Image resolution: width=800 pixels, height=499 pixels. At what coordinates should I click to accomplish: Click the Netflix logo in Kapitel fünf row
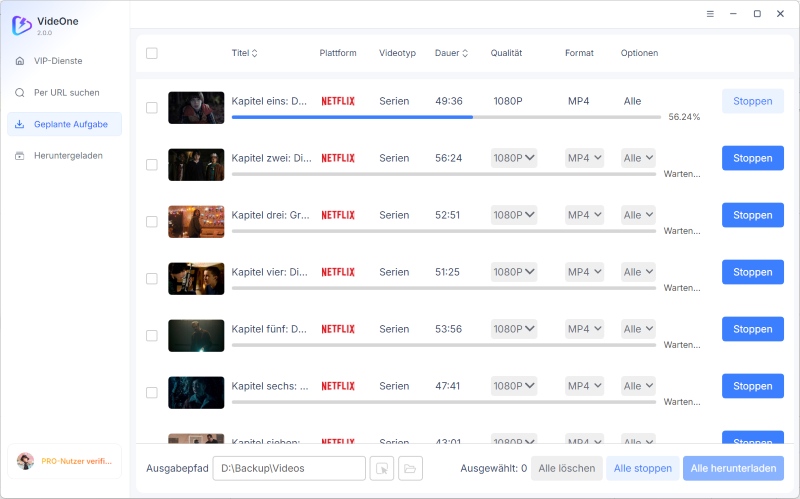tap(338, 329)
